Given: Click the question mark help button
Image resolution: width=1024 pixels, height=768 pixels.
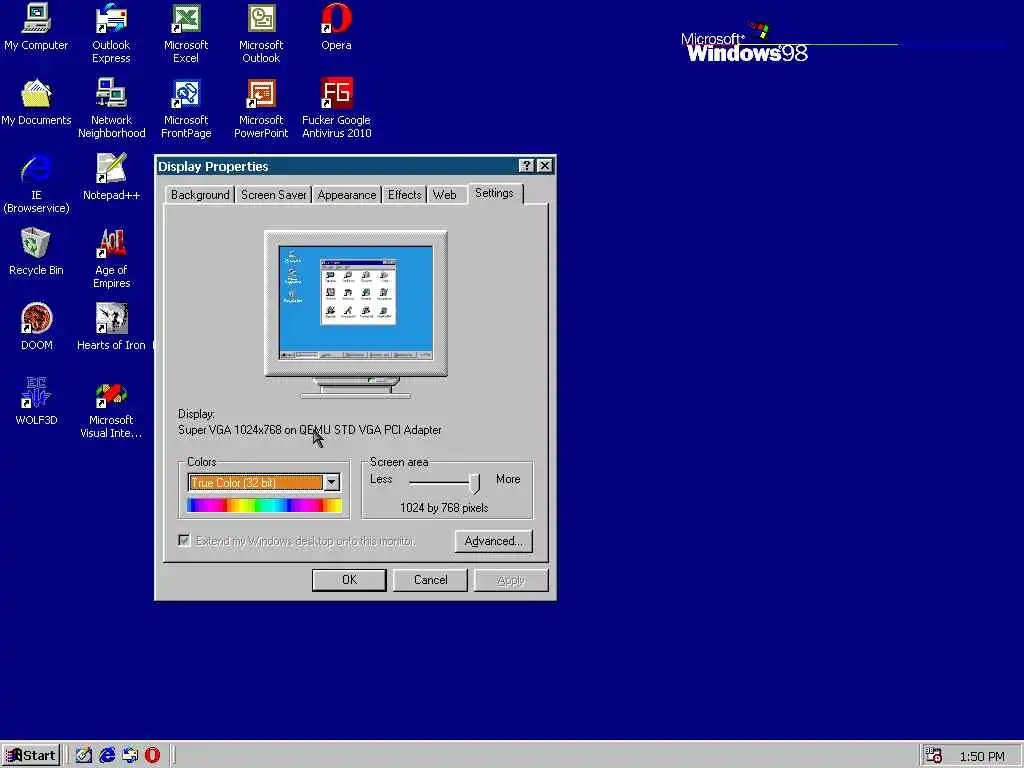Looking at the screenshot, I should click(526, 166).
